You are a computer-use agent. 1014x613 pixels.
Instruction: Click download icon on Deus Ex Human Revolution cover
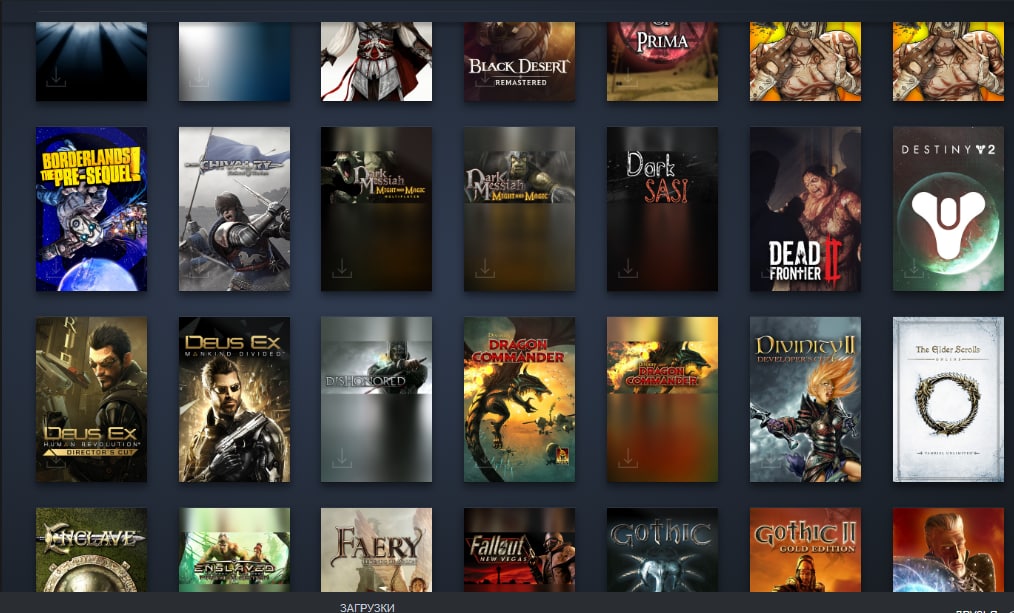56,458
